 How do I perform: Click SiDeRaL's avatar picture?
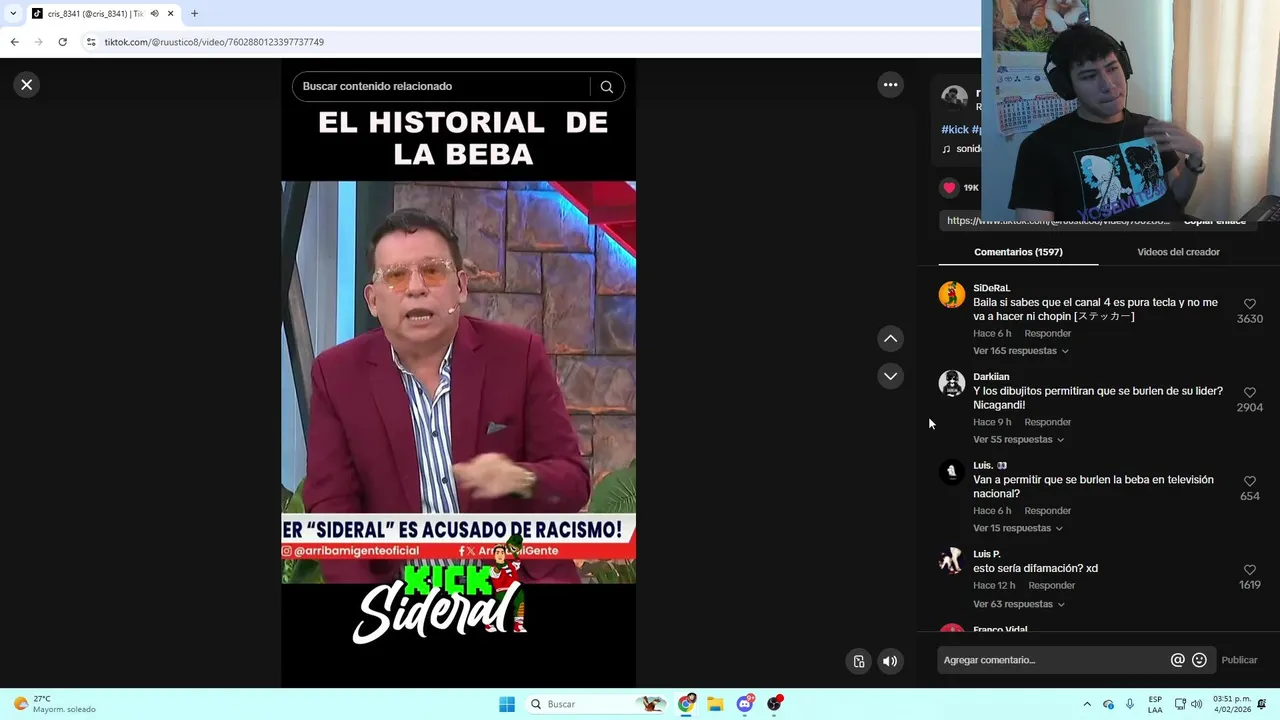coord(952,295)
